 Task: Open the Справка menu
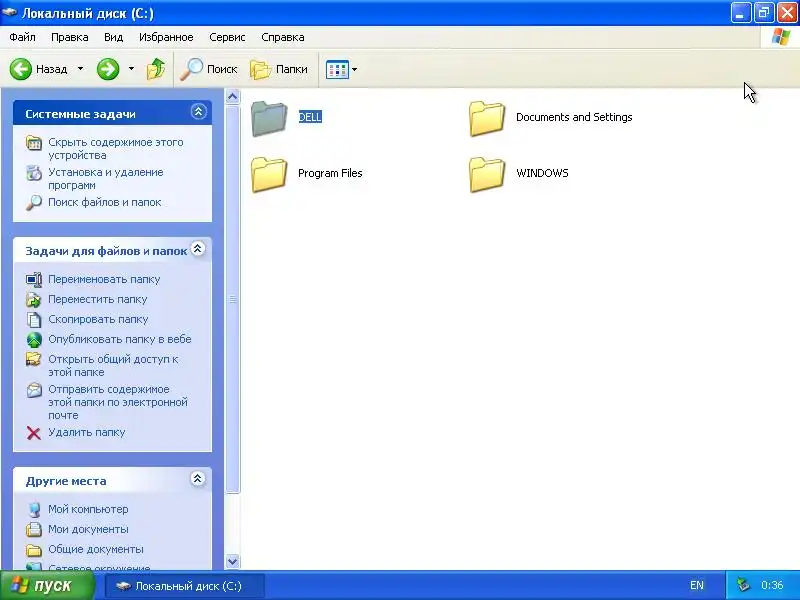[283, 37]
